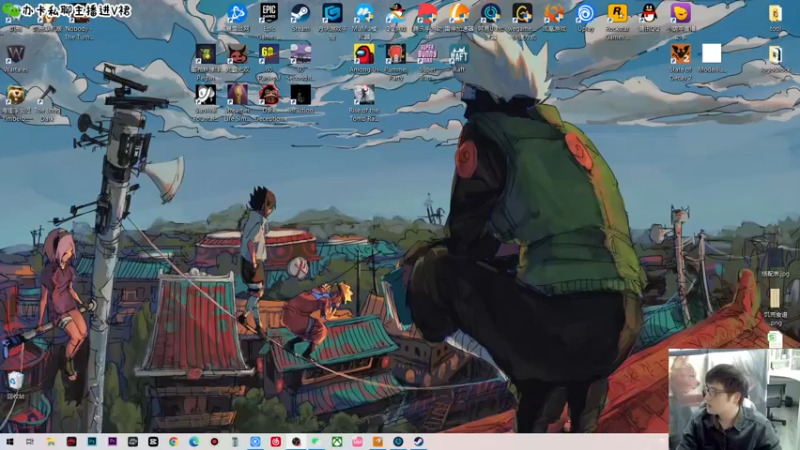Open File Explorer from the taskbar

coord(51,442)
